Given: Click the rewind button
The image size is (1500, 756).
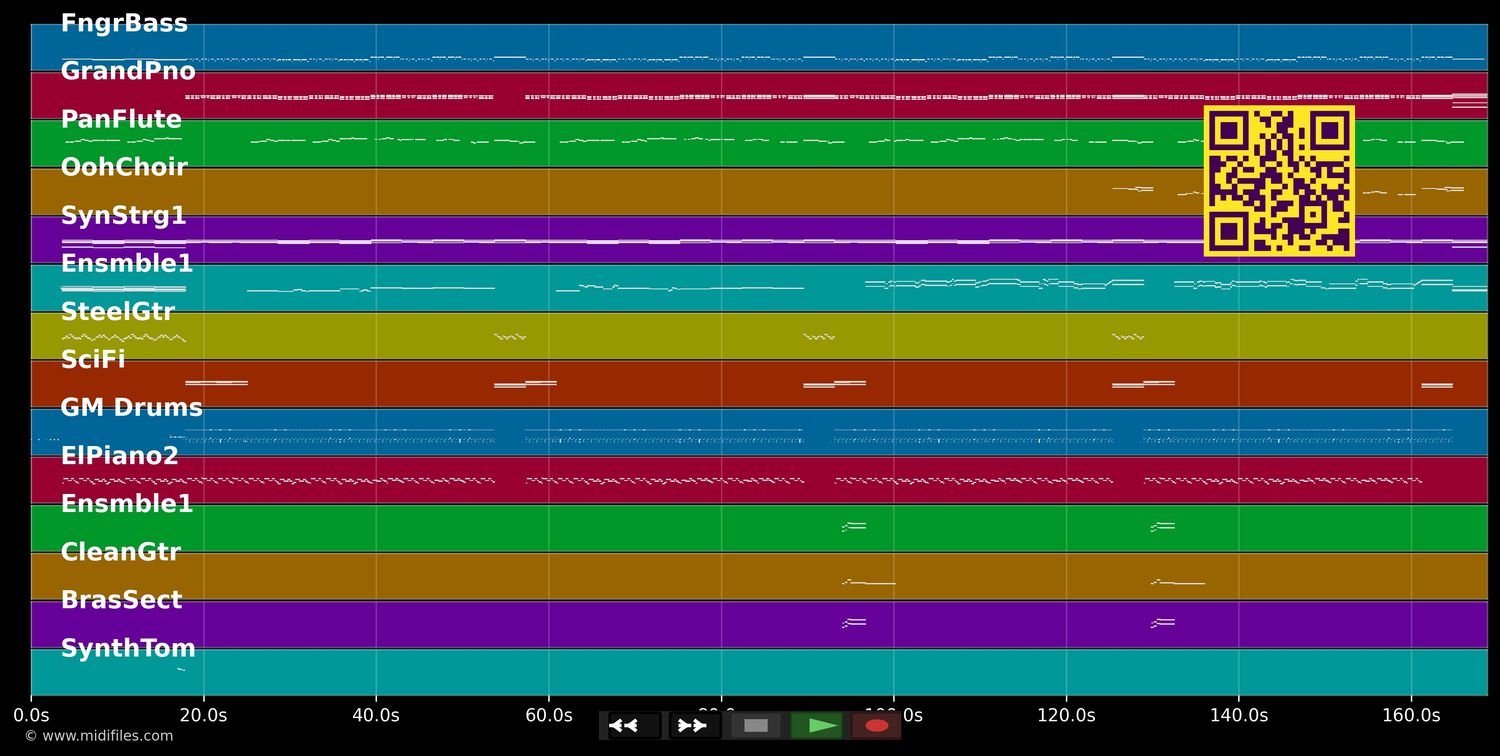Looking at the screenshot, I should coord(633,725).
